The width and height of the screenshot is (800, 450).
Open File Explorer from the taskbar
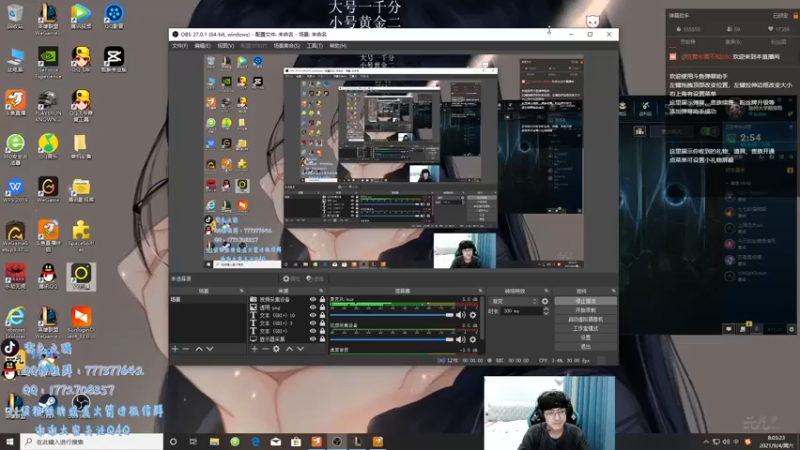click(214, 442)
